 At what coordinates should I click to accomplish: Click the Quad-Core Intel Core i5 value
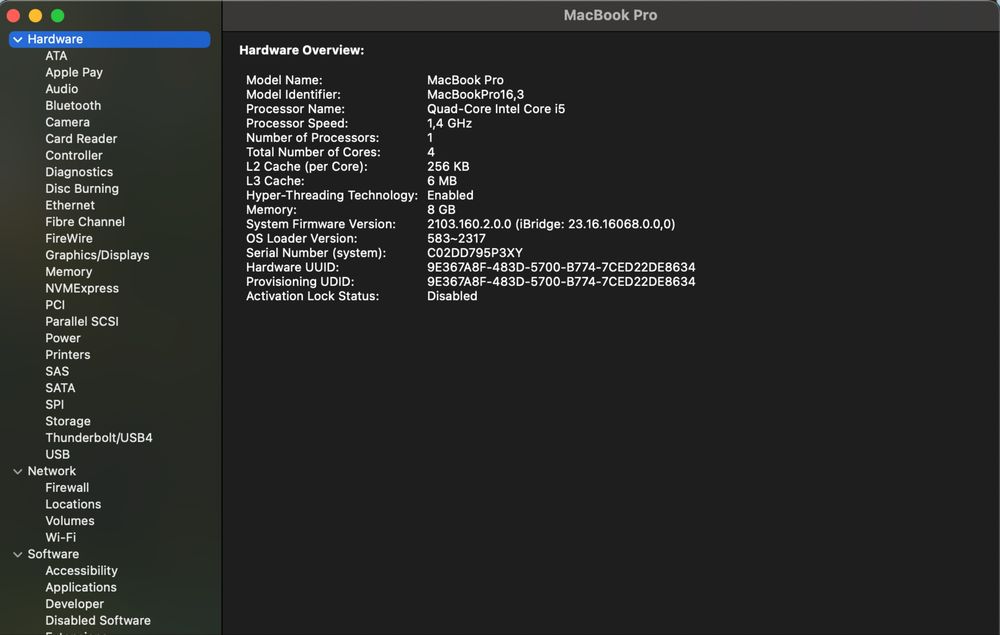(x=496, y=109)
